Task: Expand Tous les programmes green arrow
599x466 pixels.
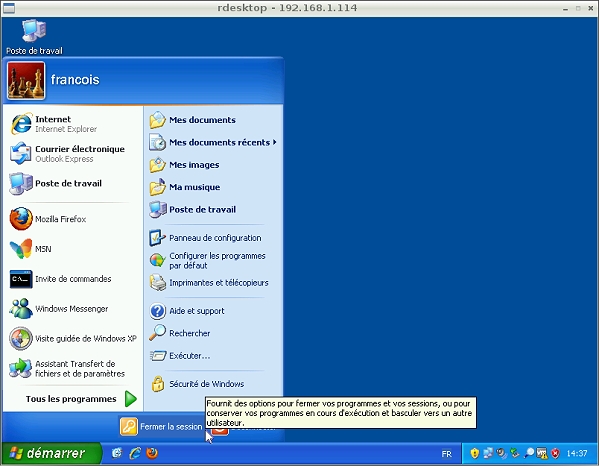Action: coord(131,399)
